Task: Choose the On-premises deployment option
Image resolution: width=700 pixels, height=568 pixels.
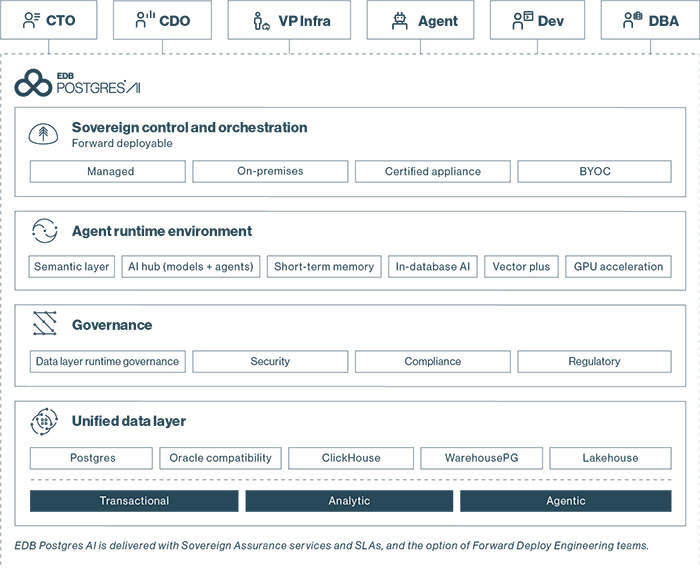Action: click(270, 171)
